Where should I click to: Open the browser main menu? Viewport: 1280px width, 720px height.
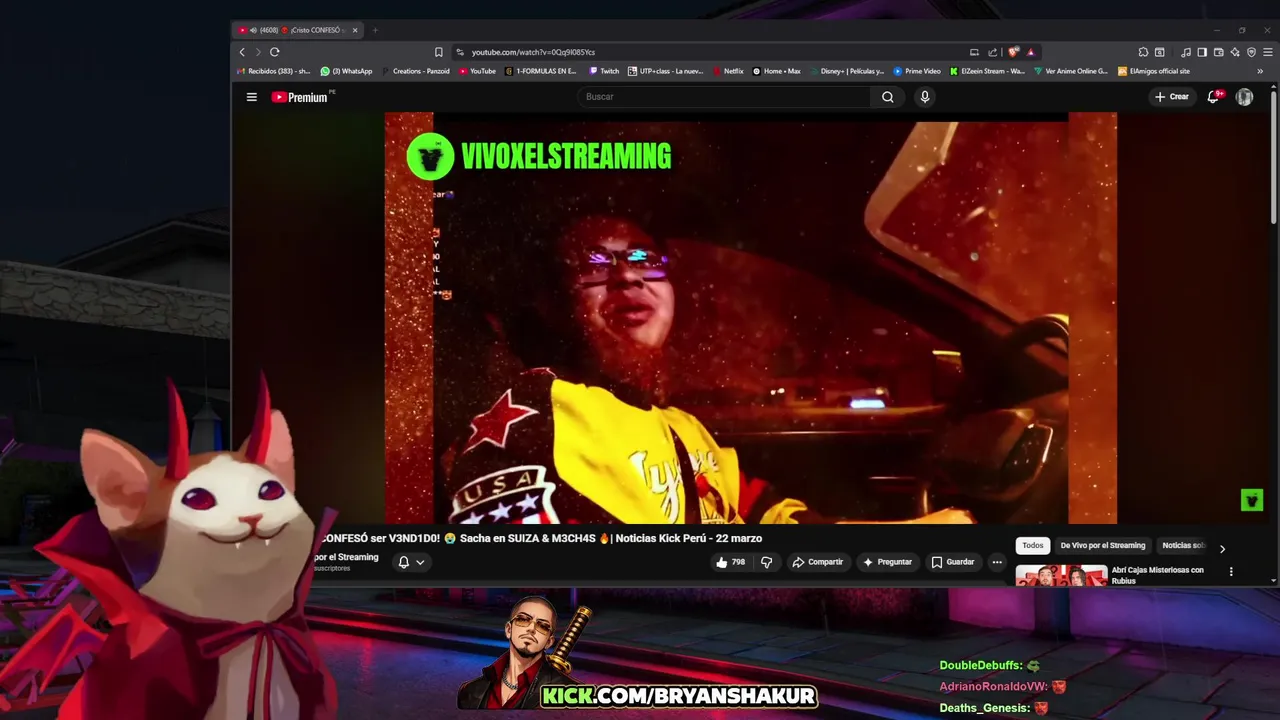[1267, 52]
